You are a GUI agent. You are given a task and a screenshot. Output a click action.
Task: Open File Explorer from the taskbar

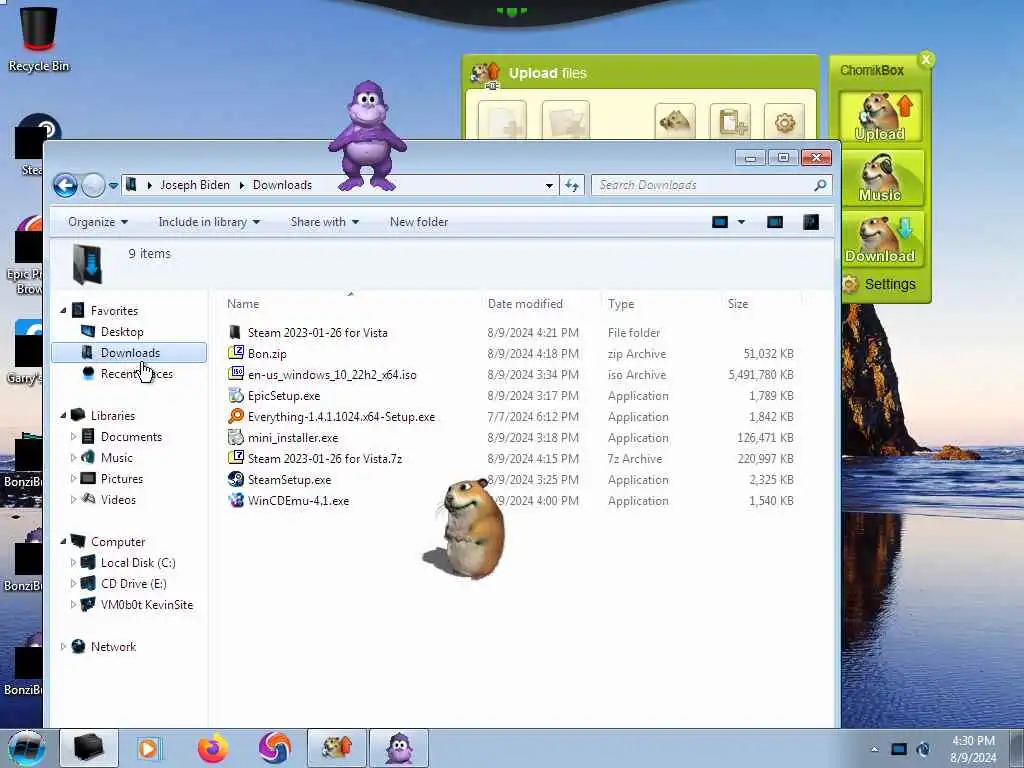(x=88, y=748)
